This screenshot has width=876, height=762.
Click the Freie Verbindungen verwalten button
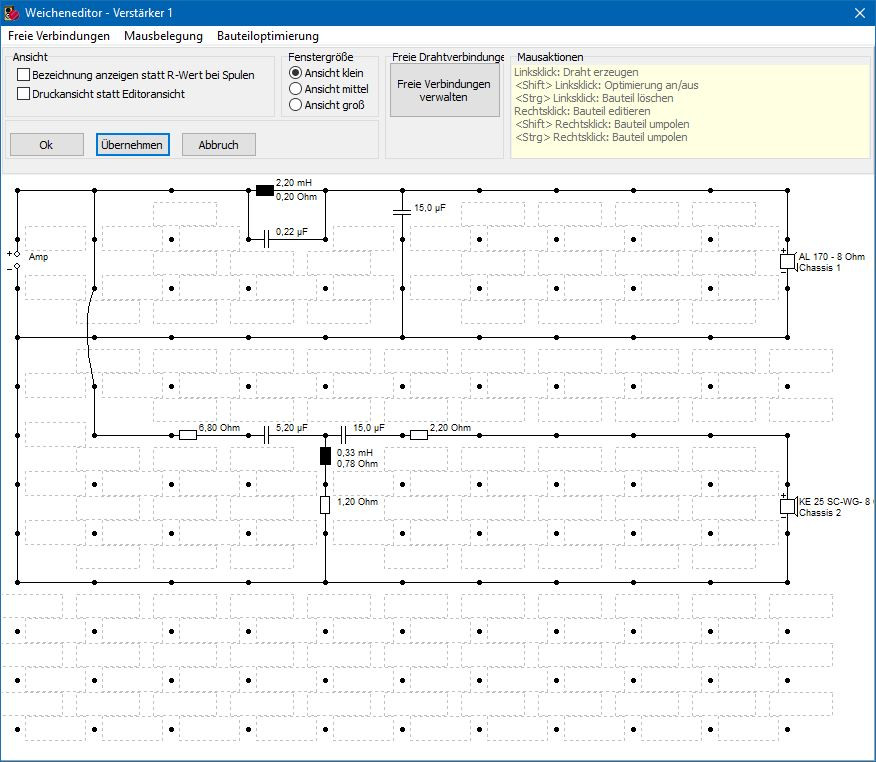click(443, 91)
